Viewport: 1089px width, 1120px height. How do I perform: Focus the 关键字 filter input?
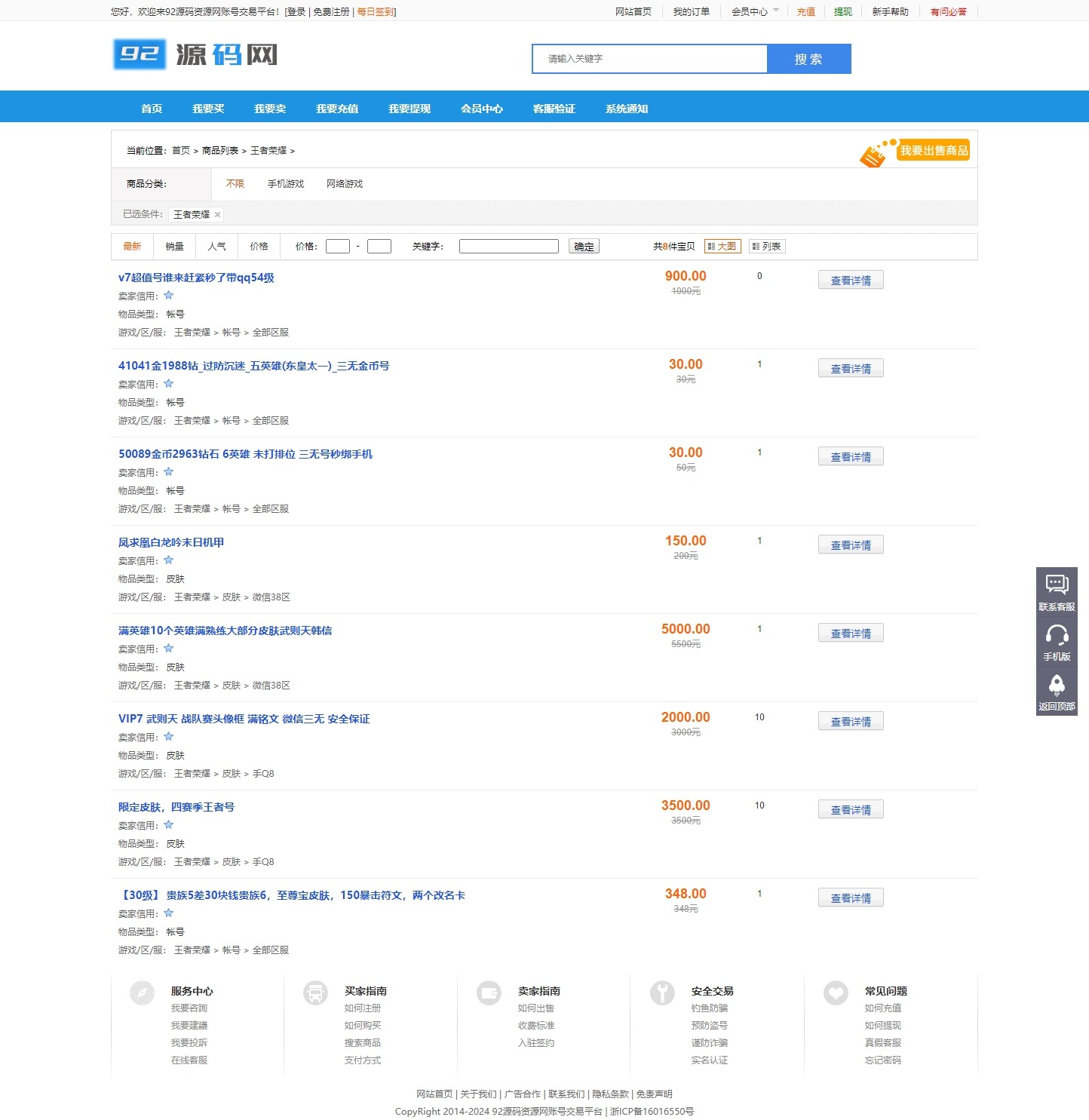509,247
